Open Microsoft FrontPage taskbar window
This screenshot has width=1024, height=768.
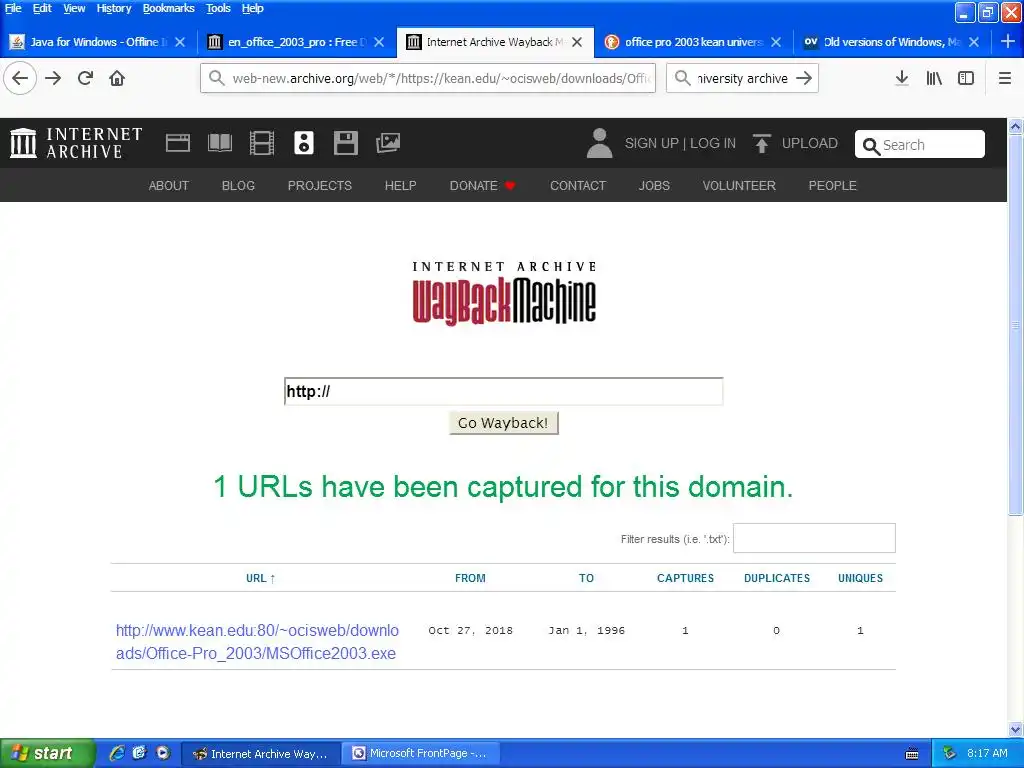coord(422,753)
